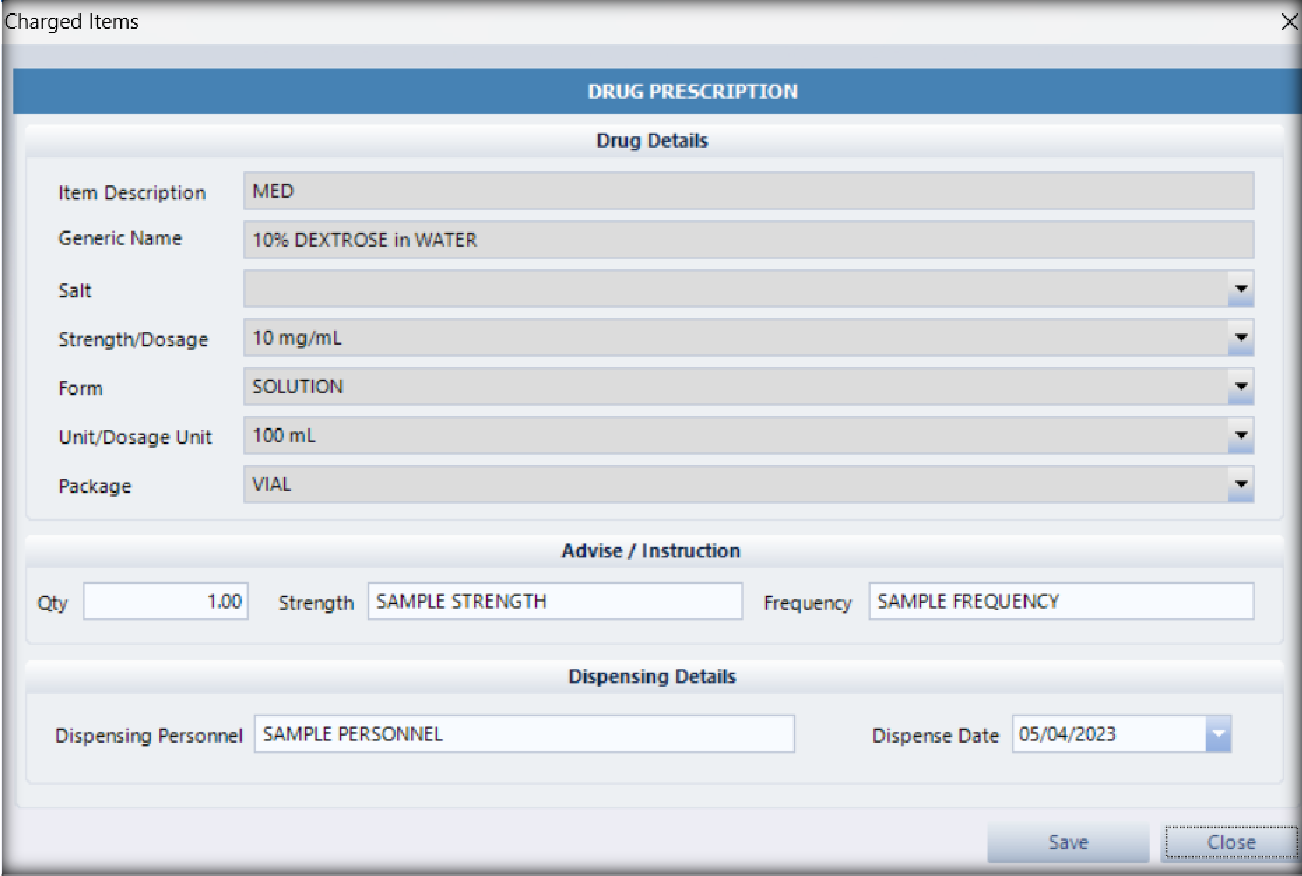
Task: Click the Dispensing Personnel text field
Action: coord(524,734)
